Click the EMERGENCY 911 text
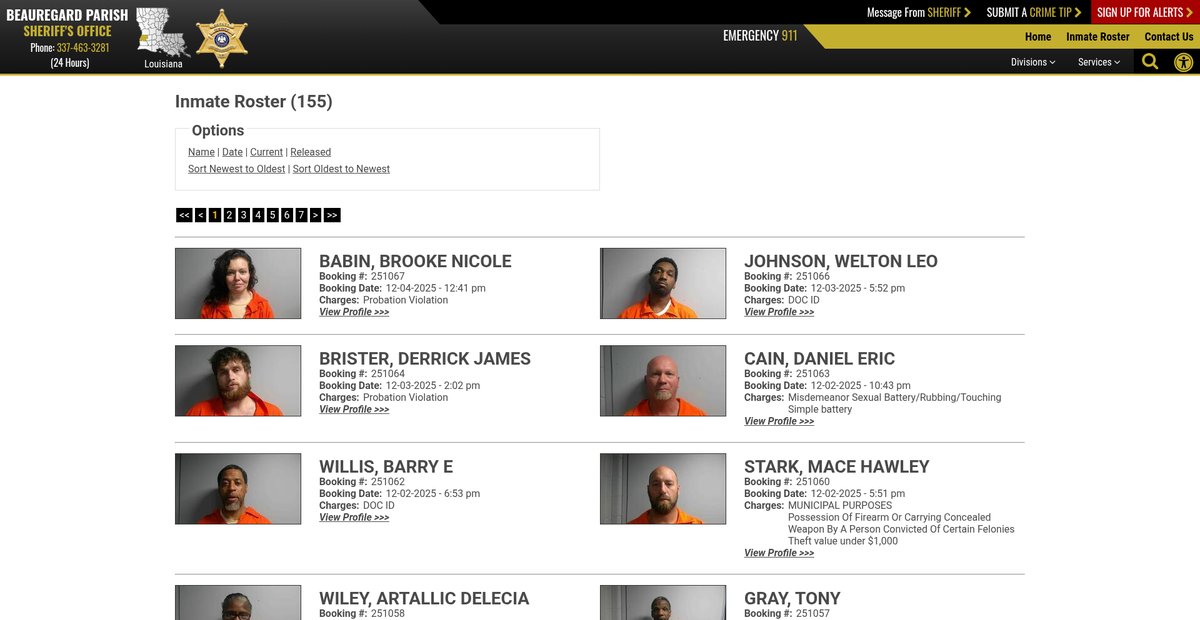This screenshot has width=1200, height=620. point(760,36)
